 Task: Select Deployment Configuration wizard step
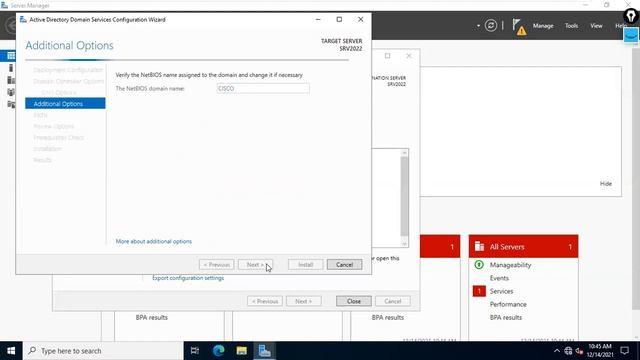point(68,70)
